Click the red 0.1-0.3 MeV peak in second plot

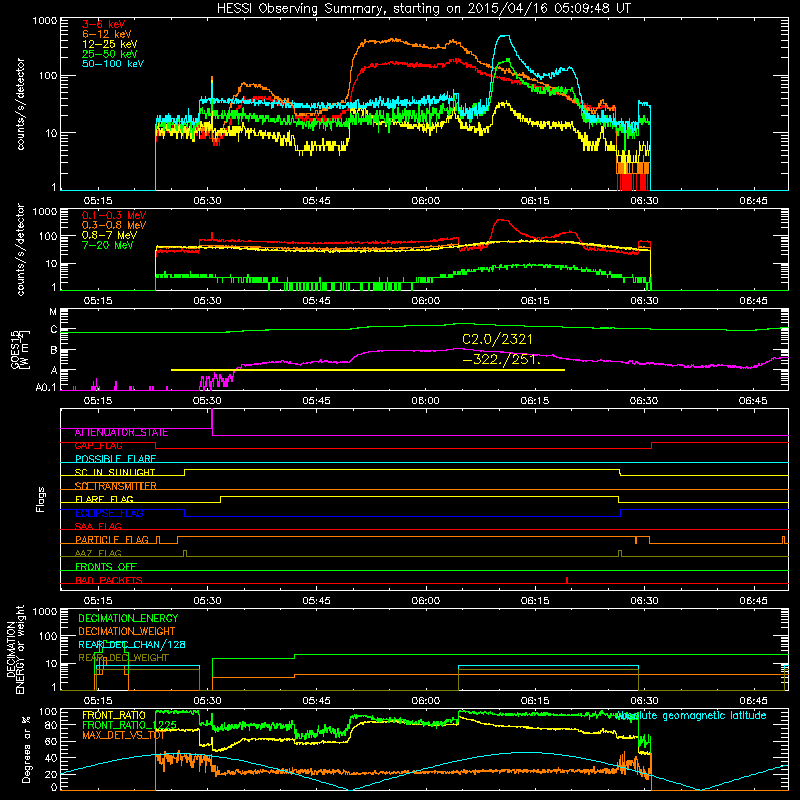[x=502, y=220]
